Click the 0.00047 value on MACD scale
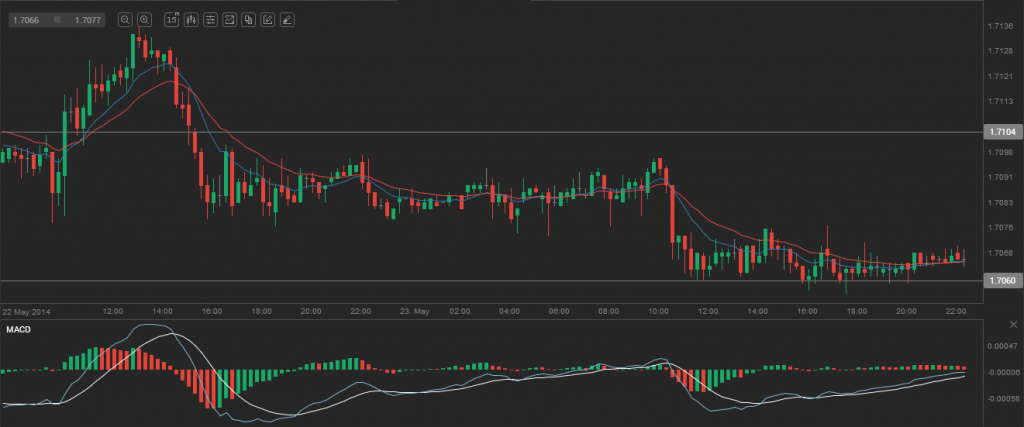The width and height of the screenshot is (1024, 427). click(1002, 346)
